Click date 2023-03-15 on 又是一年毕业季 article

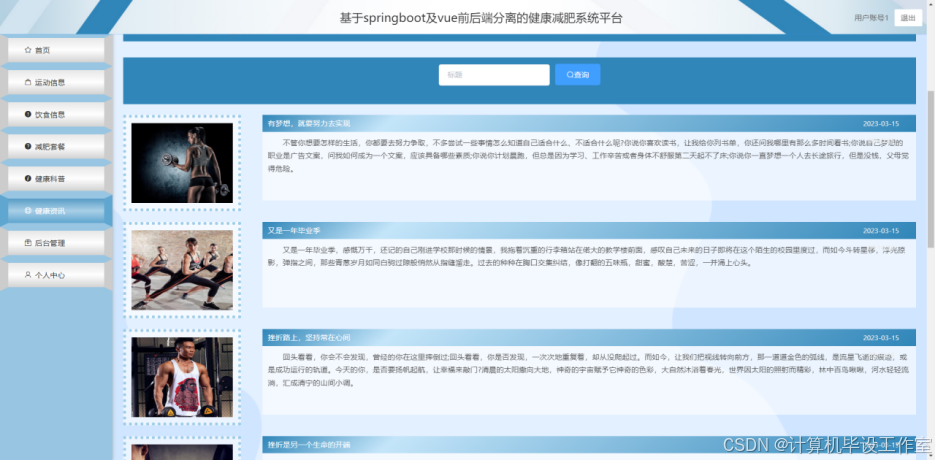(880, 231)
